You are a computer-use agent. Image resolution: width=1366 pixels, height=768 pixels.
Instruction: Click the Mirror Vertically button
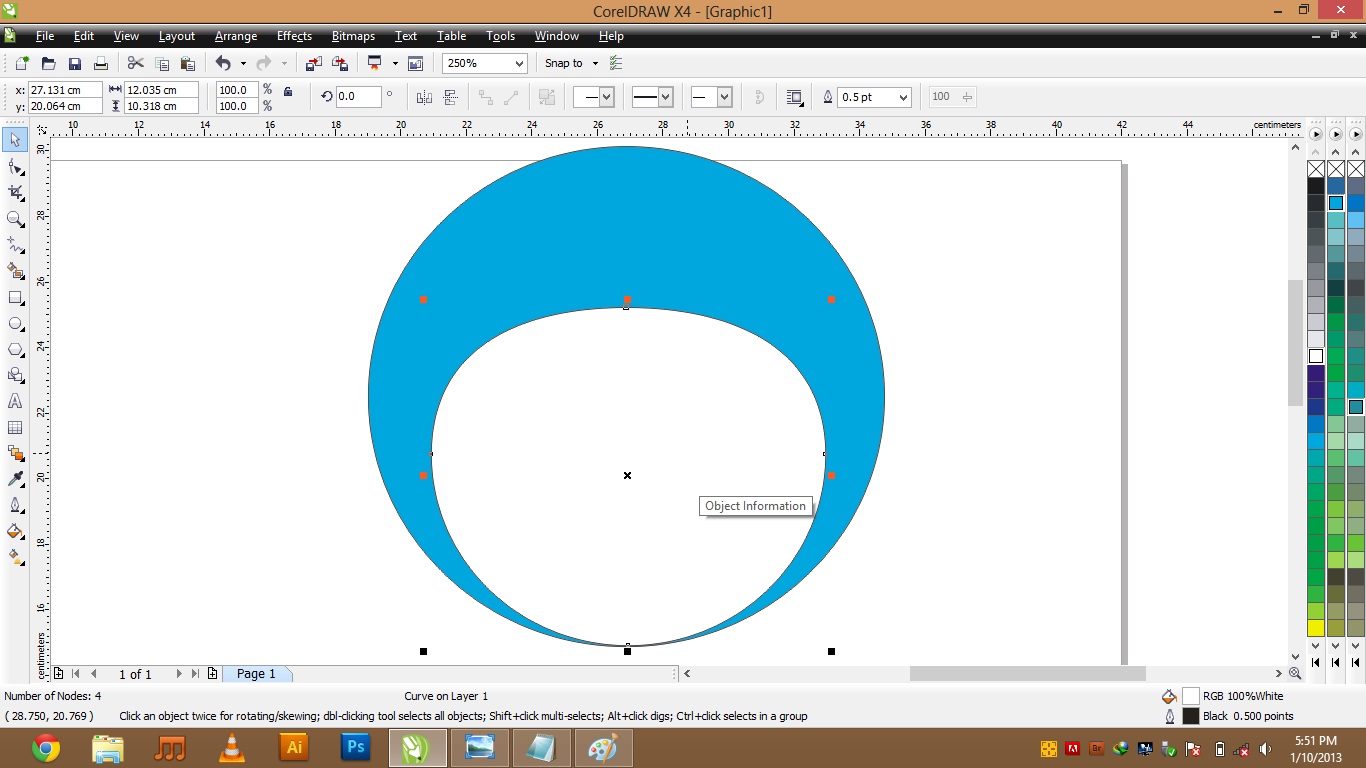[450, 97]
